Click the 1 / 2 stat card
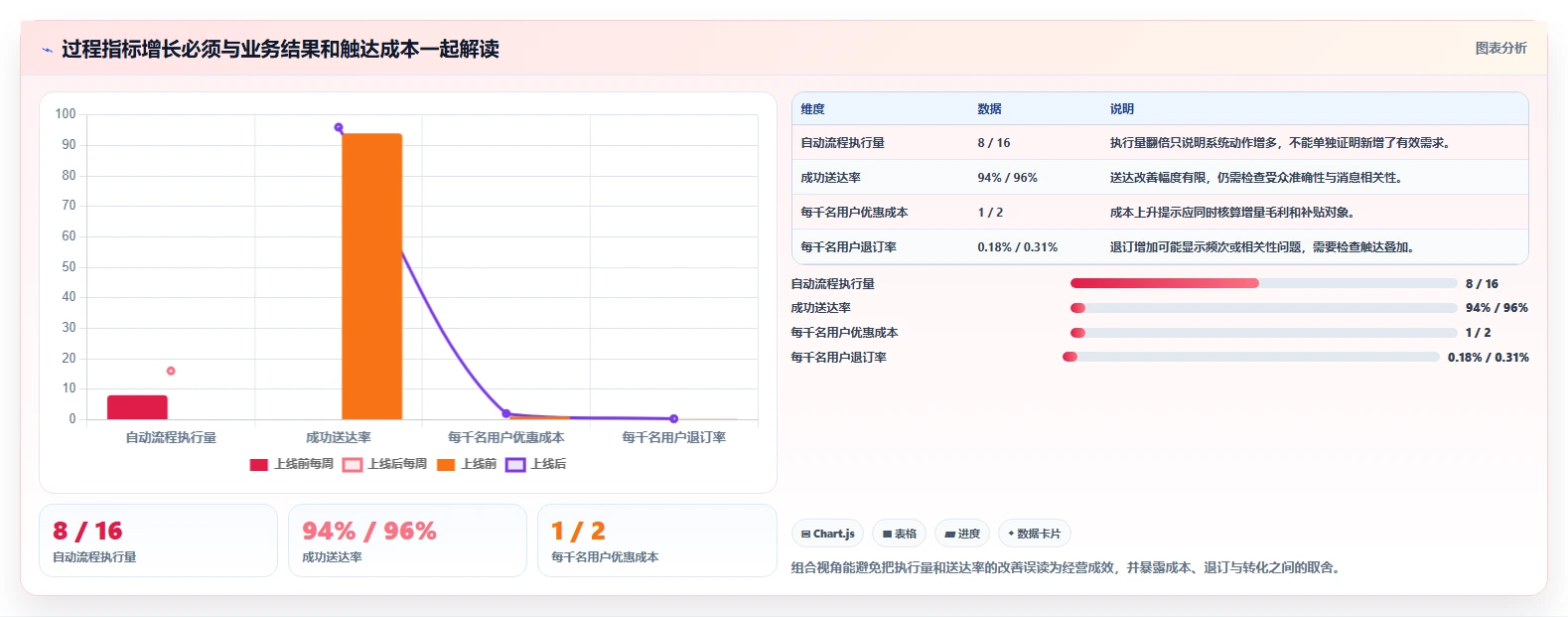 pyautogui.click(x=656, y=540)
